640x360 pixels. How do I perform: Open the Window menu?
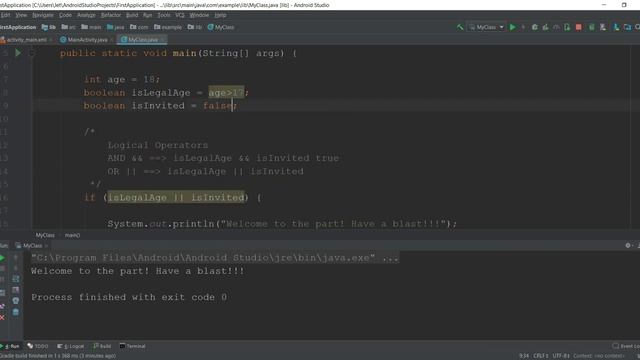click(199, 15)
